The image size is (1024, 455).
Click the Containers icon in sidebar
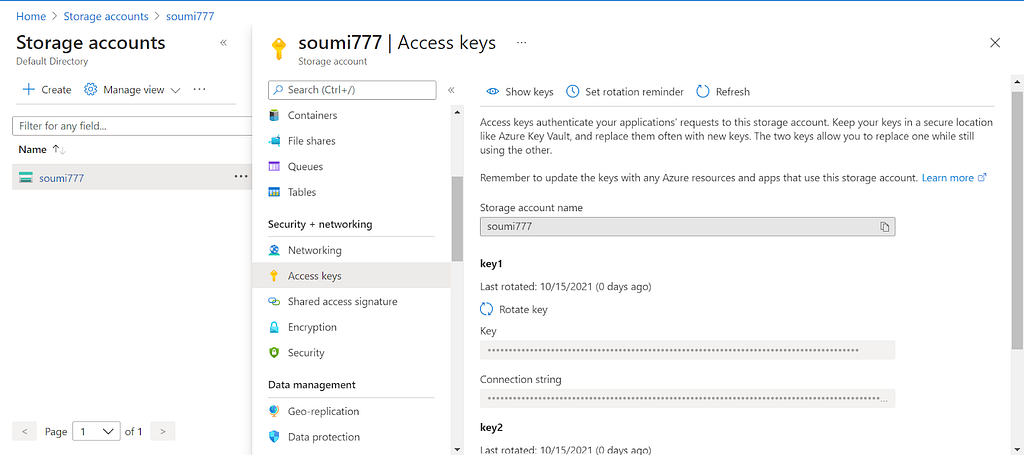pos(274,116)
